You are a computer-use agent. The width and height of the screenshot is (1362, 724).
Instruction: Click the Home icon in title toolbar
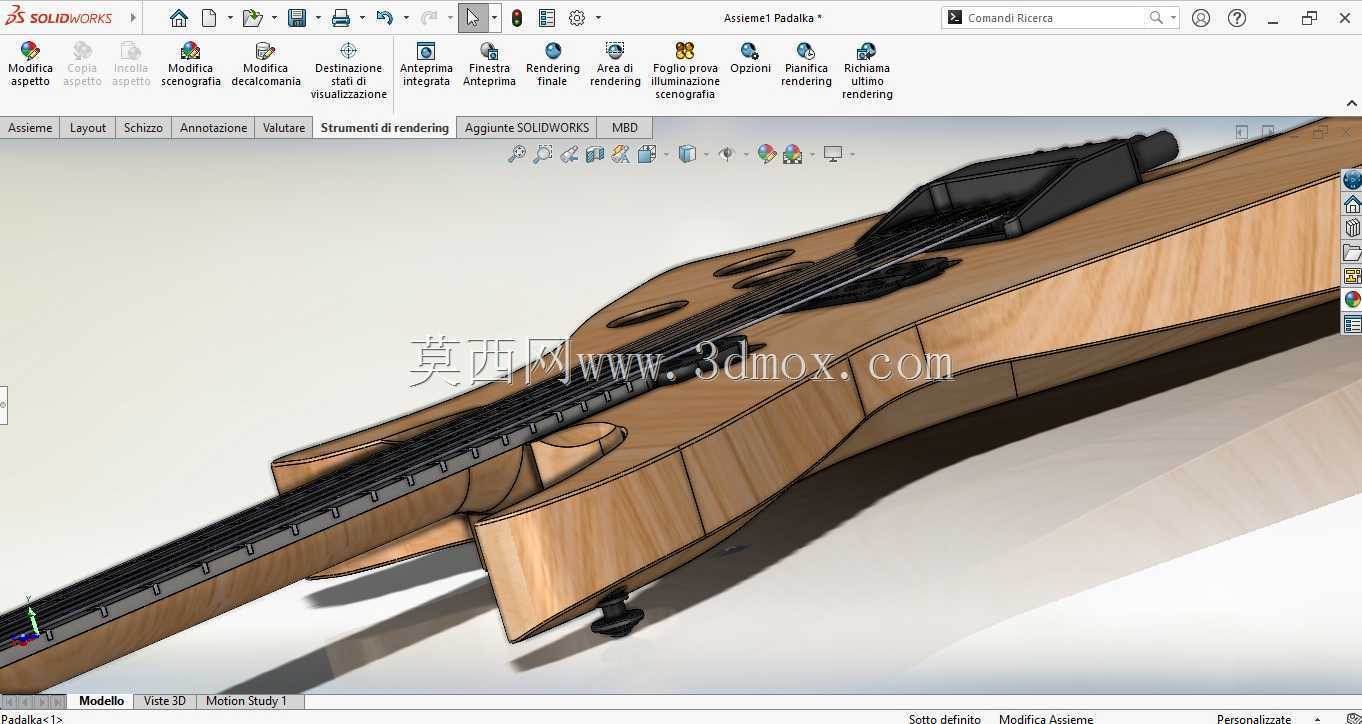pyautogui.click(x=178, y=18)
